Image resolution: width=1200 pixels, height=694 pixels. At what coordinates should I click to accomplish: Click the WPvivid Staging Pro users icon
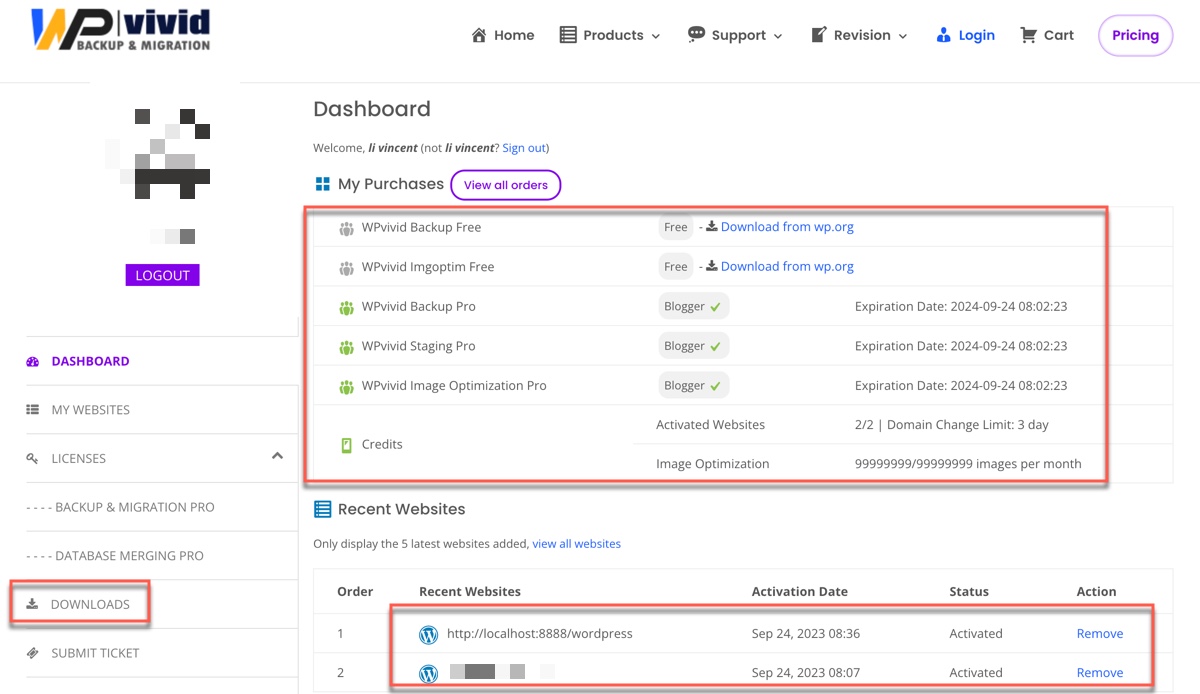click(346, 347)
